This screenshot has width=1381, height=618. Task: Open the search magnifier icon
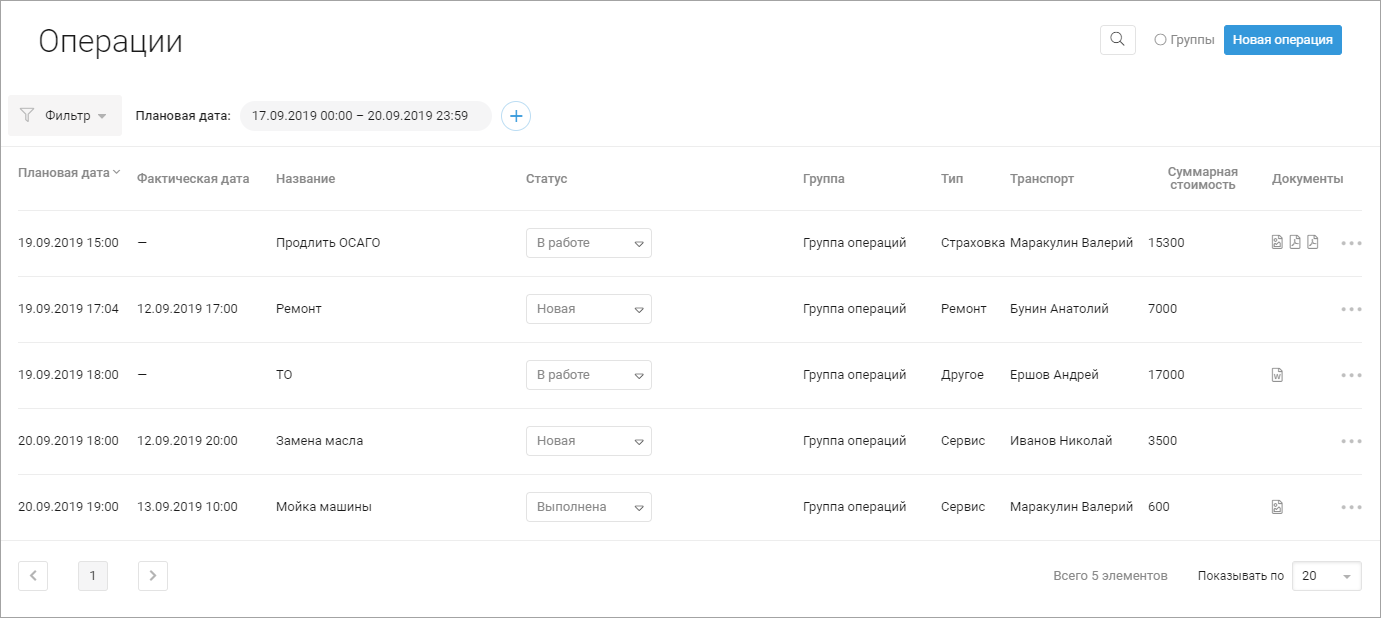tap(1117, 40)
